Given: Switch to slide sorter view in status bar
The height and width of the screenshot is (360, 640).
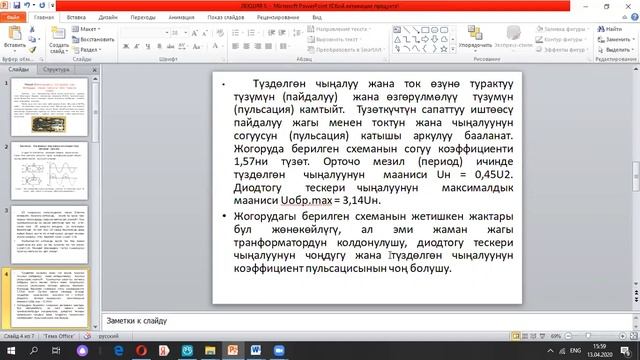Looking at the screenshot, I should [525, 336].
